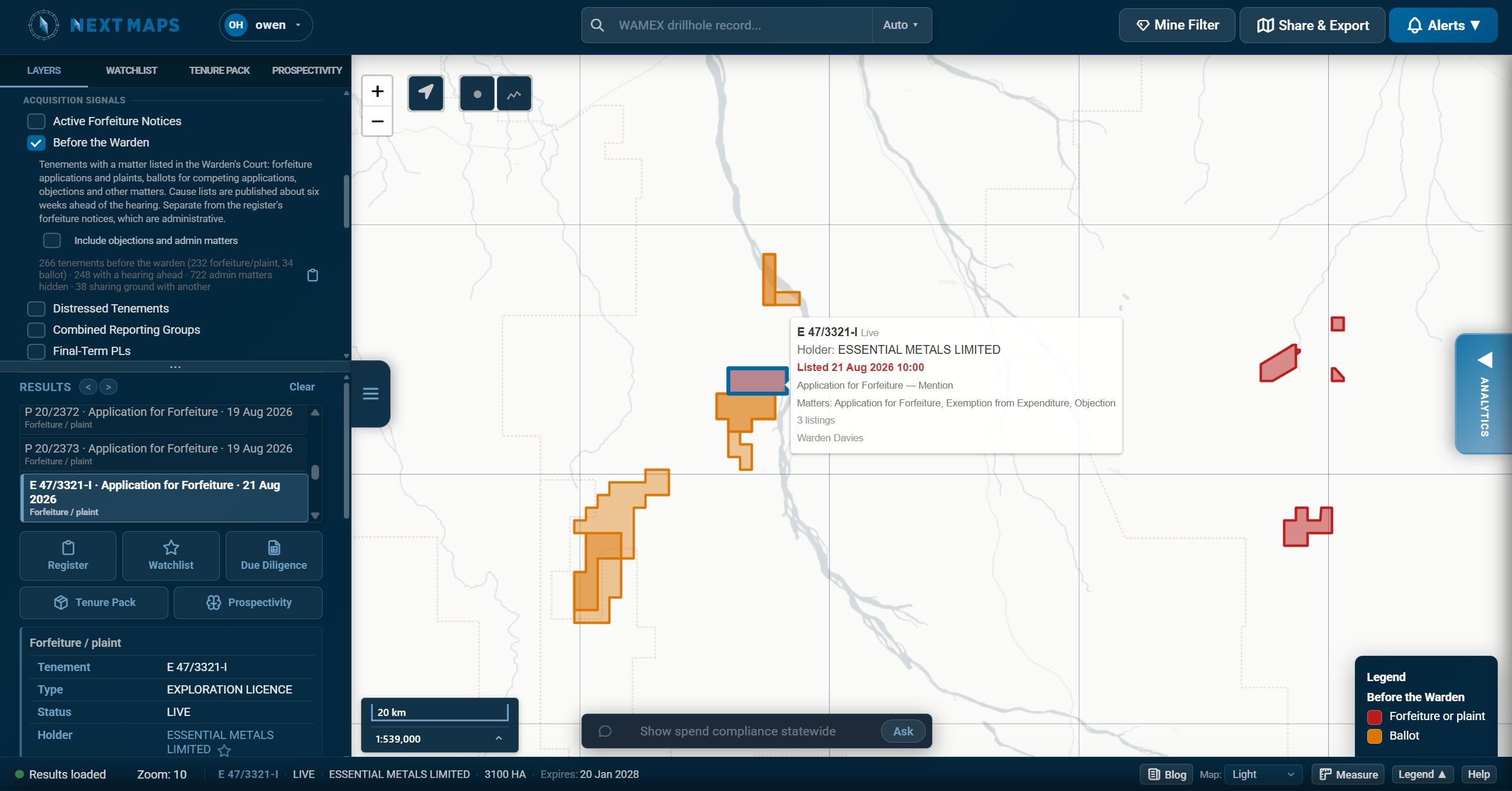1512x791 pixels.
Task: Open Due Diligence report
Action: (274, 555)
